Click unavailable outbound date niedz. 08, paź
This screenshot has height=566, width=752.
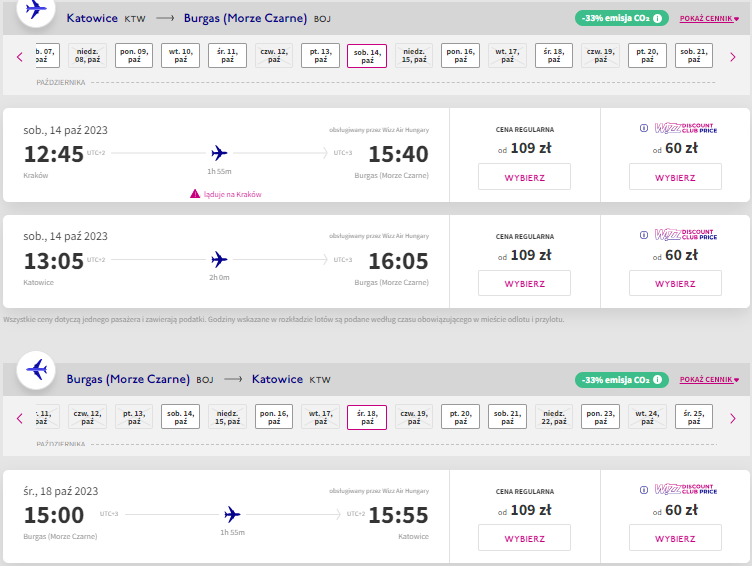87,55
